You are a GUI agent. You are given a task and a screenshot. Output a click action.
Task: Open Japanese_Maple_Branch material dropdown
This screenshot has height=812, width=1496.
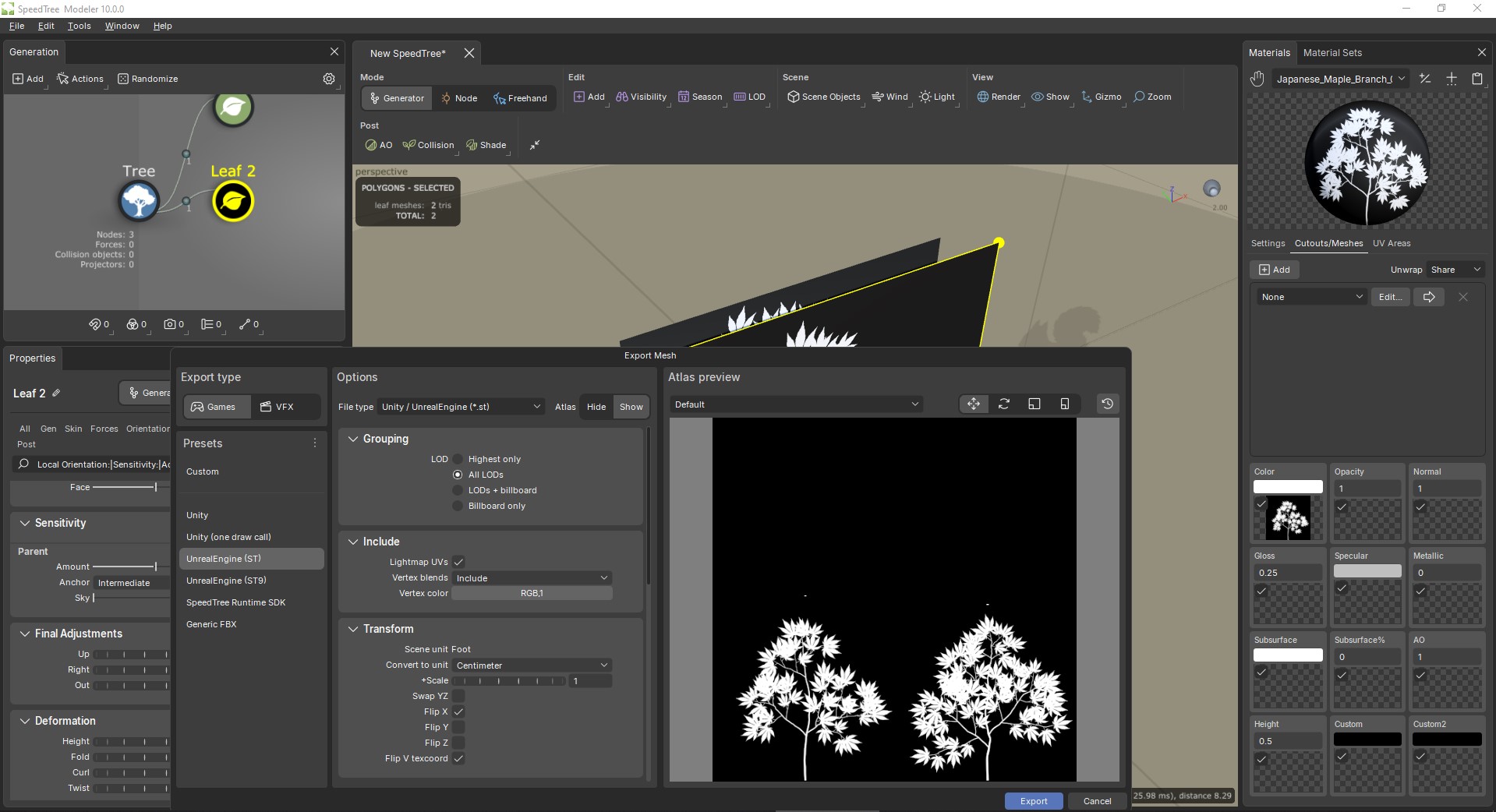coord(1340,79)
